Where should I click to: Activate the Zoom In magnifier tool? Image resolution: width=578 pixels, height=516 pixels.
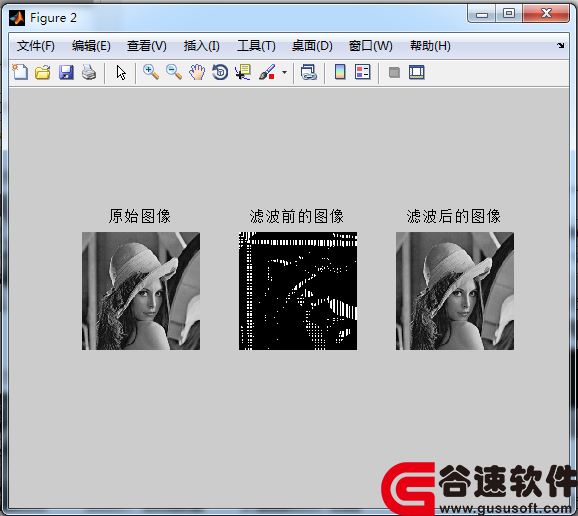[151, 72]
